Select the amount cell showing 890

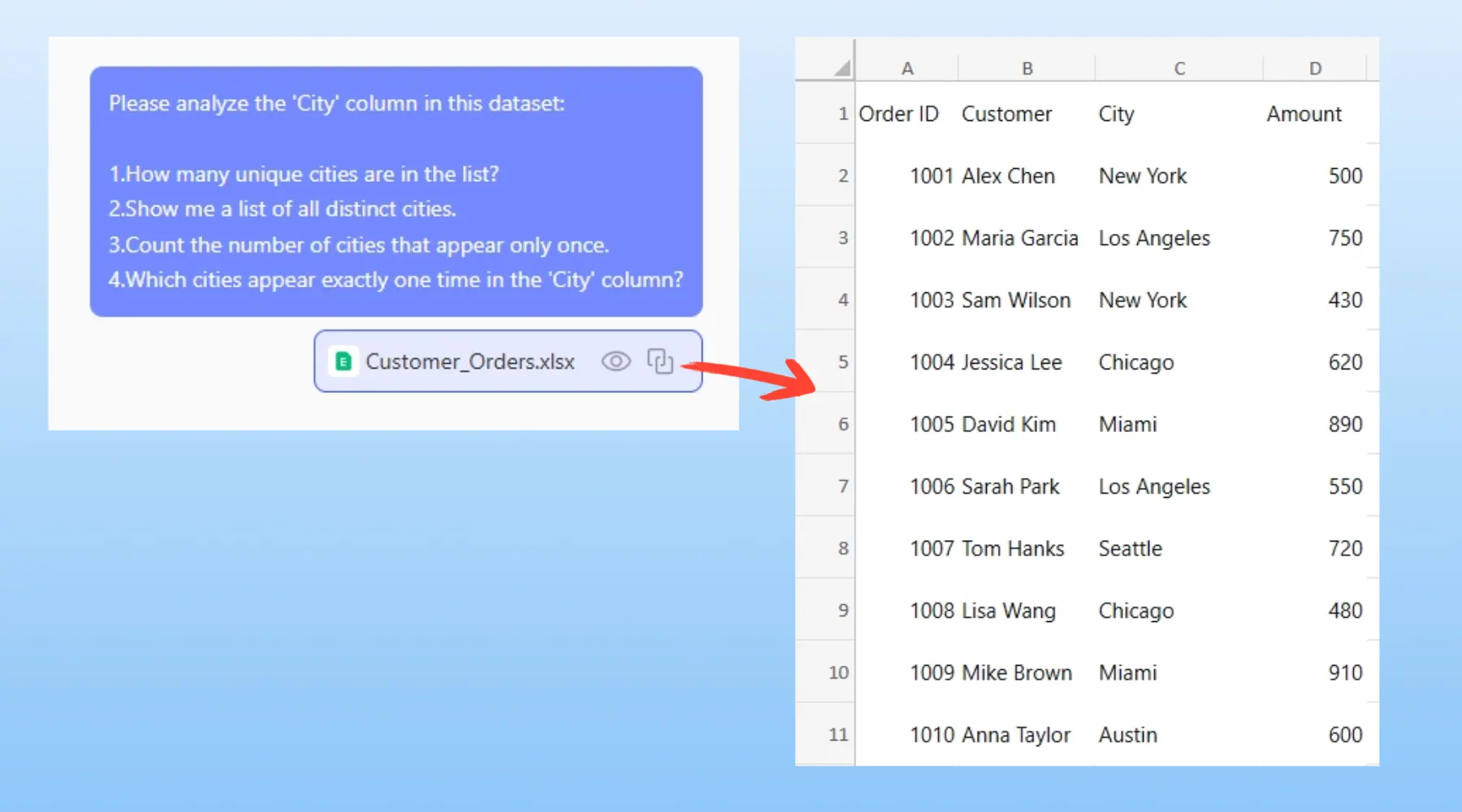click(x=1344, y=425)
